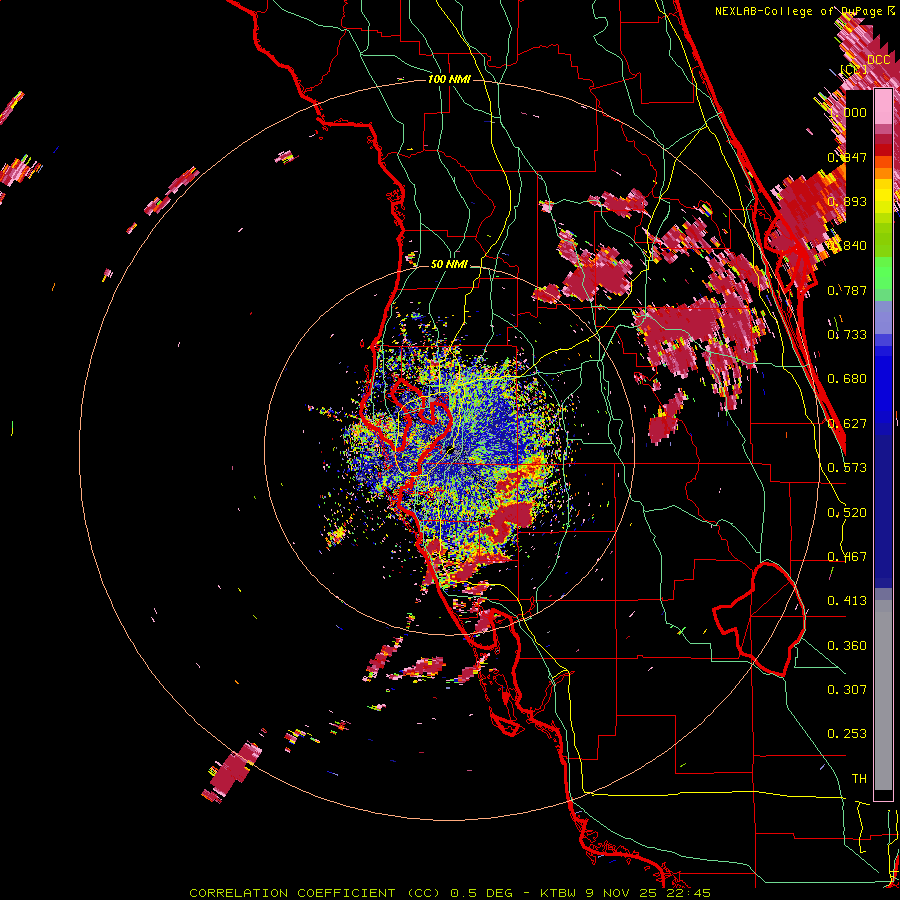
Task: Select the 0.520 value on the scale
Action: coord(847,512)
